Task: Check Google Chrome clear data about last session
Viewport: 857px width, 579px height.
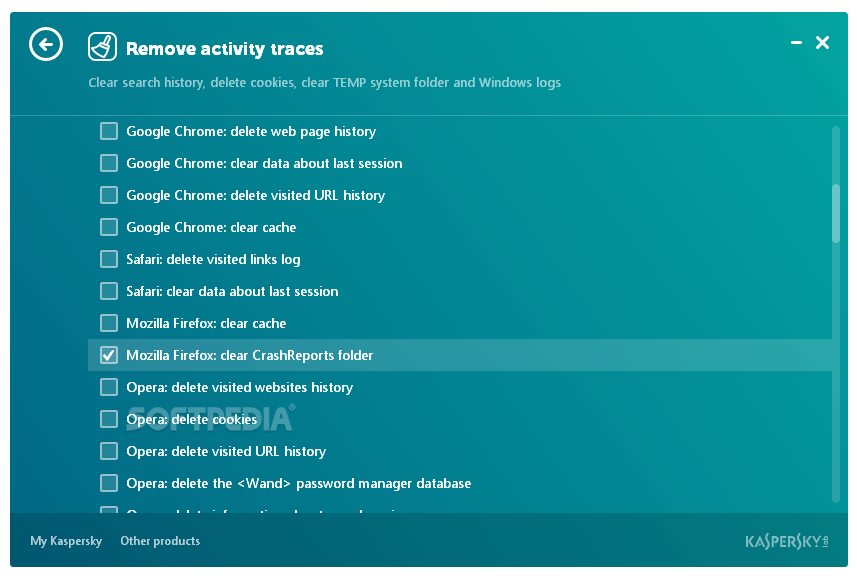Action: pos(109,163)
